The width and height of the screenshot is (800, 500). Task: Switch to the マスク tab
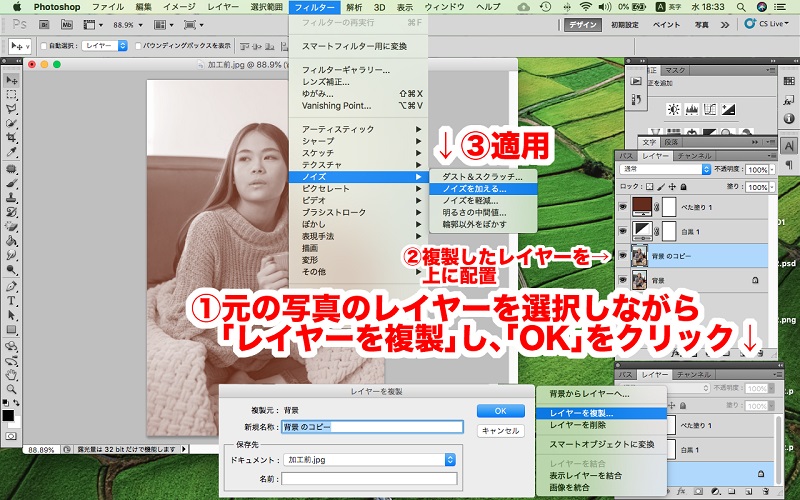675,70
